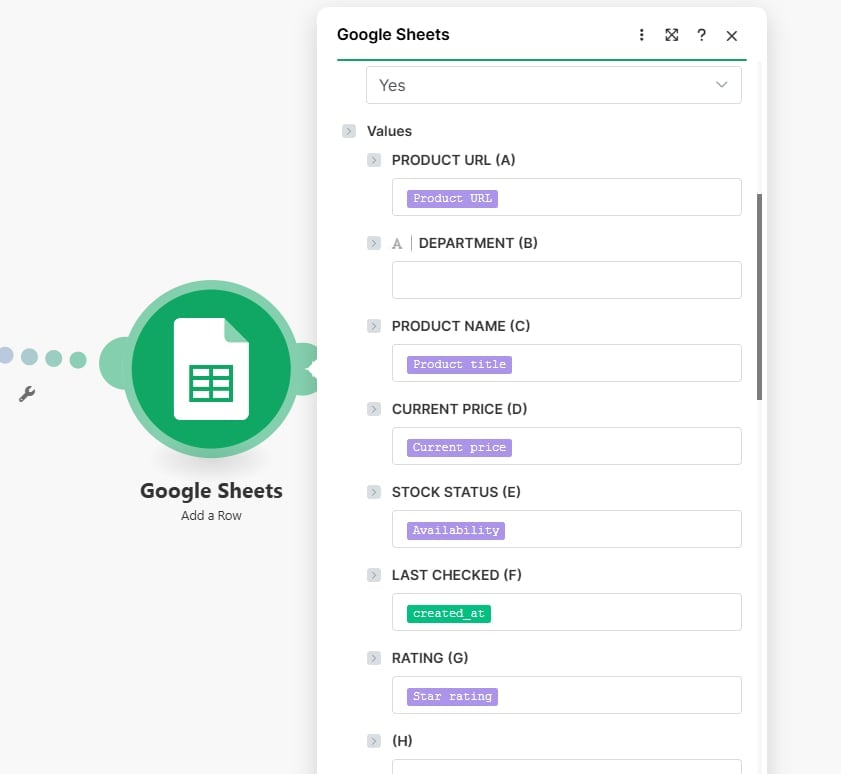The width and height of the screenshot is (841, 774).
Task: Click into the PRODUCT NAME (C) field
Action: click(x=567, y=363)
